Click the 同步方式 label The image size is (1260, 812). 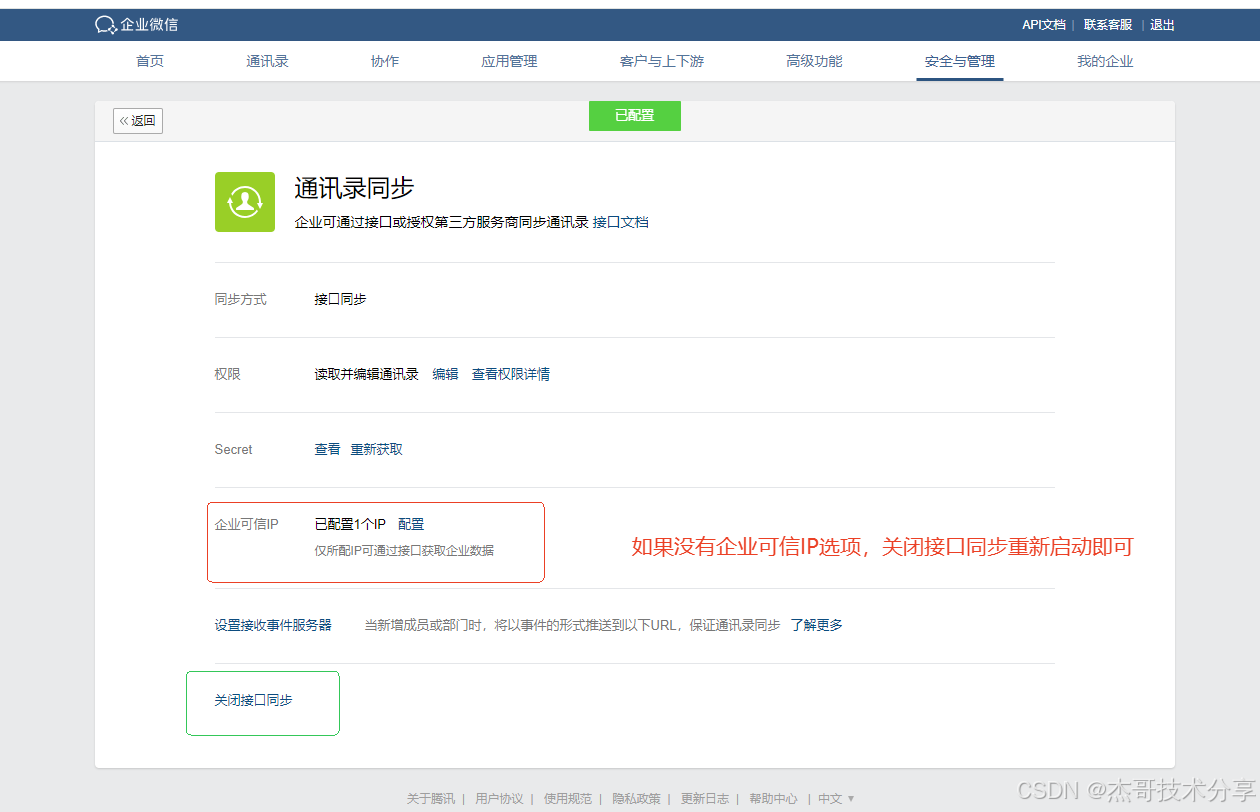tap(240, 299)
